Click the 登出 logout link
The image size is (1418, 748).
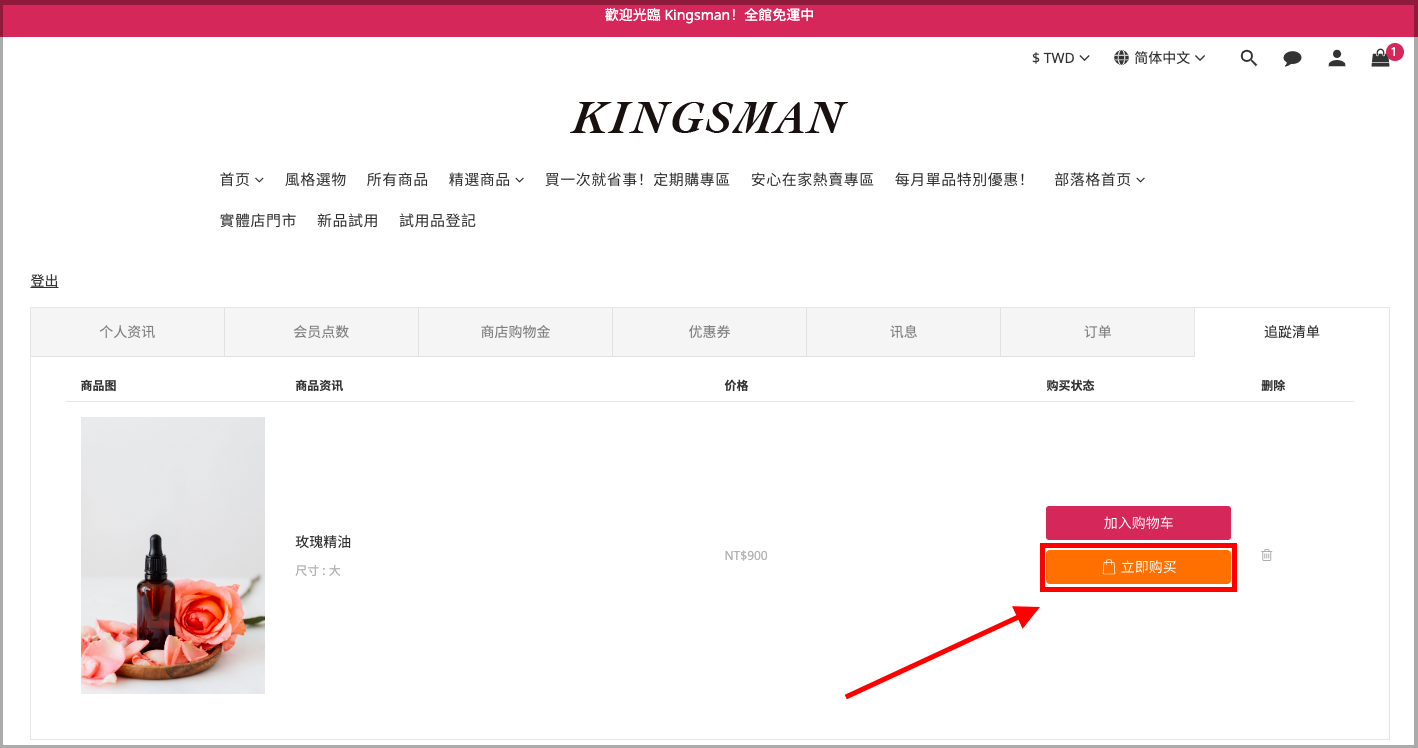click(x=44, y=281)
